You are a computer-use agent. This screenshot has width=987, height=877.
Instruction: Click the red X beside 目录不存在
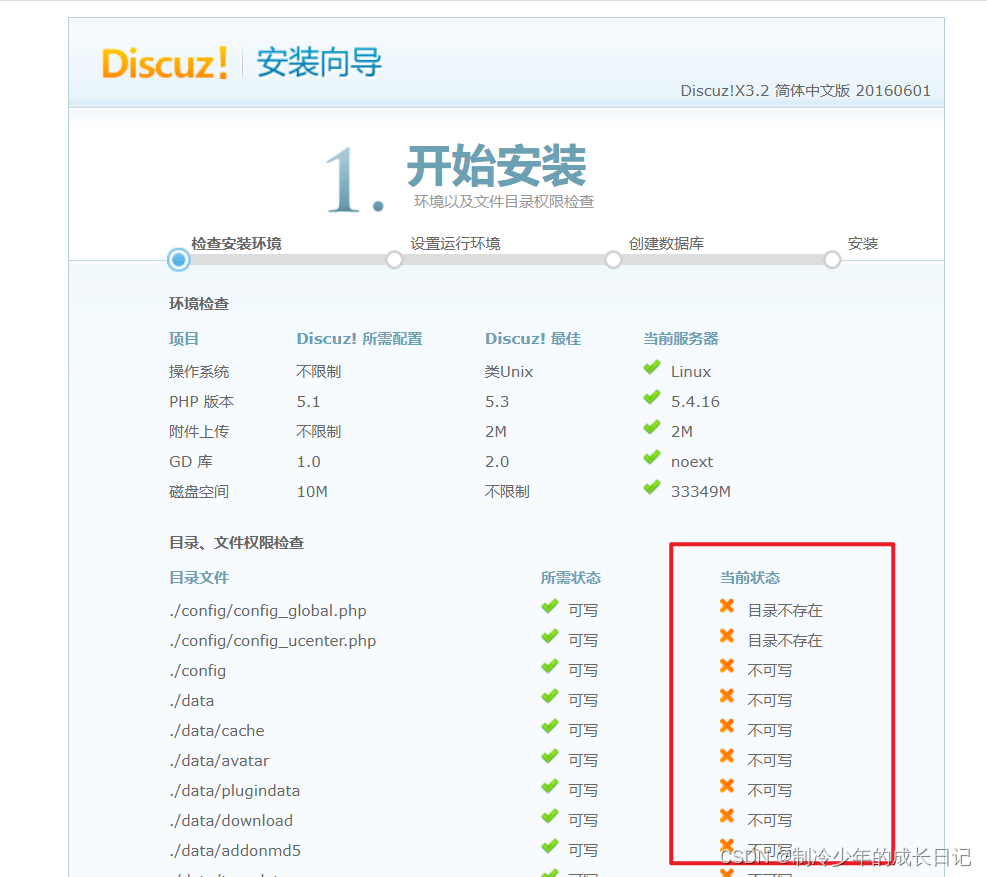pyautogui.click(x=727, y=609)
